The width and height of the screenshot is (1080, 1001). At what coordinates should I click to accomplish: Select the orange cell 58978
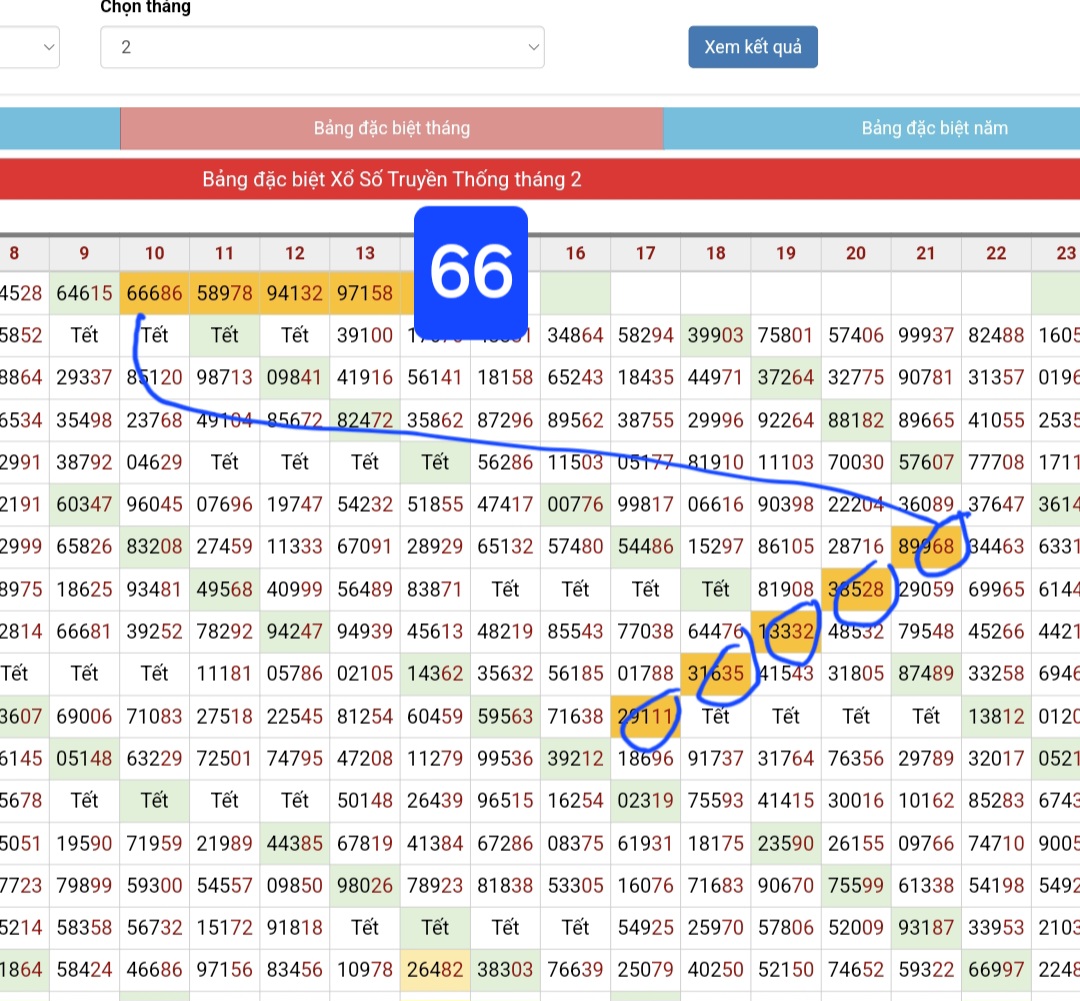(x=224, y=293)
